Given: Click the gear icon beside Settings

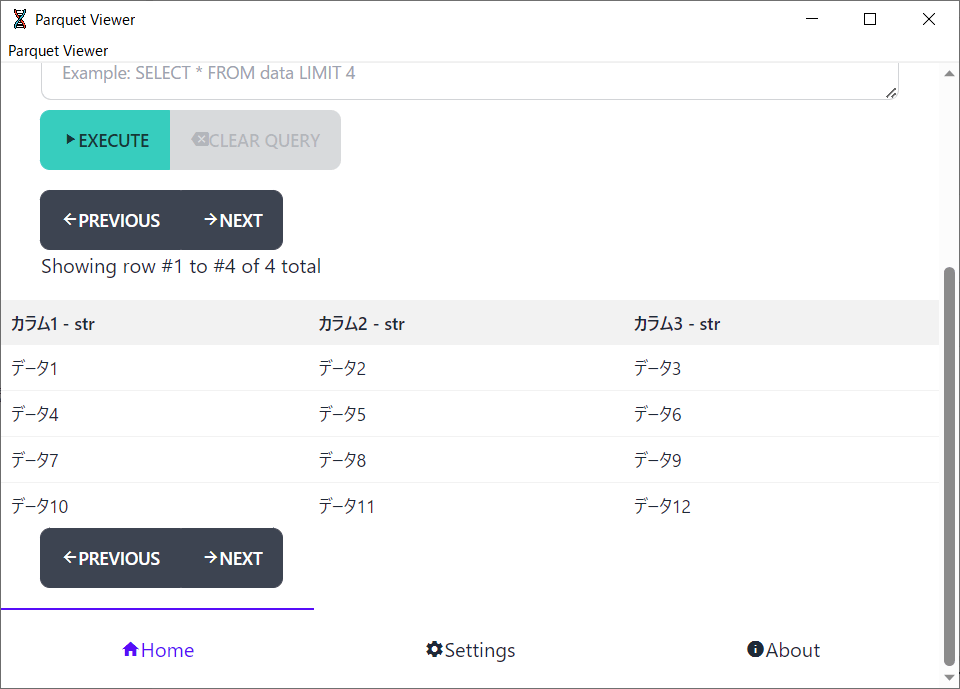Looking at the screenshot, I should [x=434, y=649].
